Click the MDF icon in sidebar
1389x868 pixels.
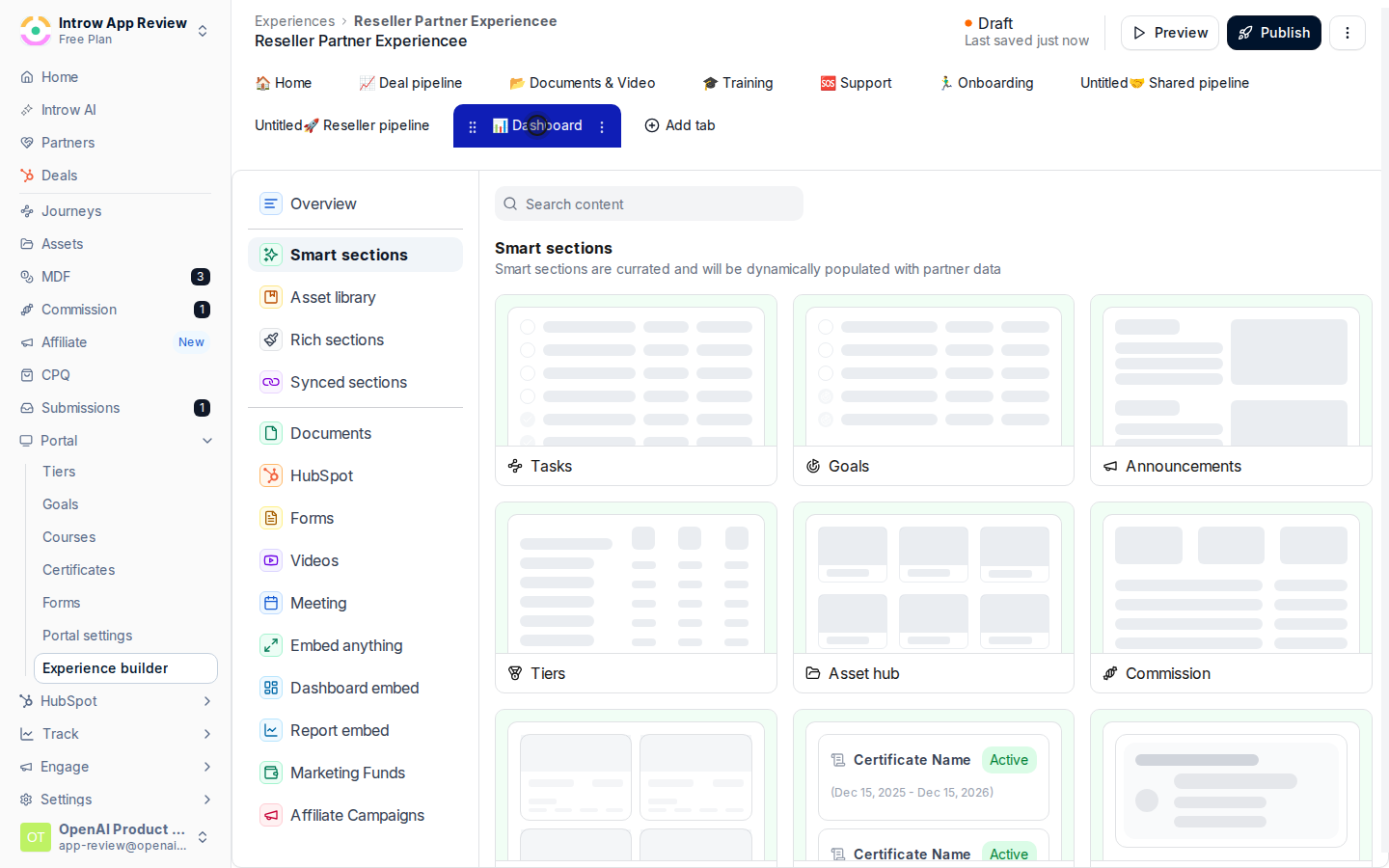point(27,277)
